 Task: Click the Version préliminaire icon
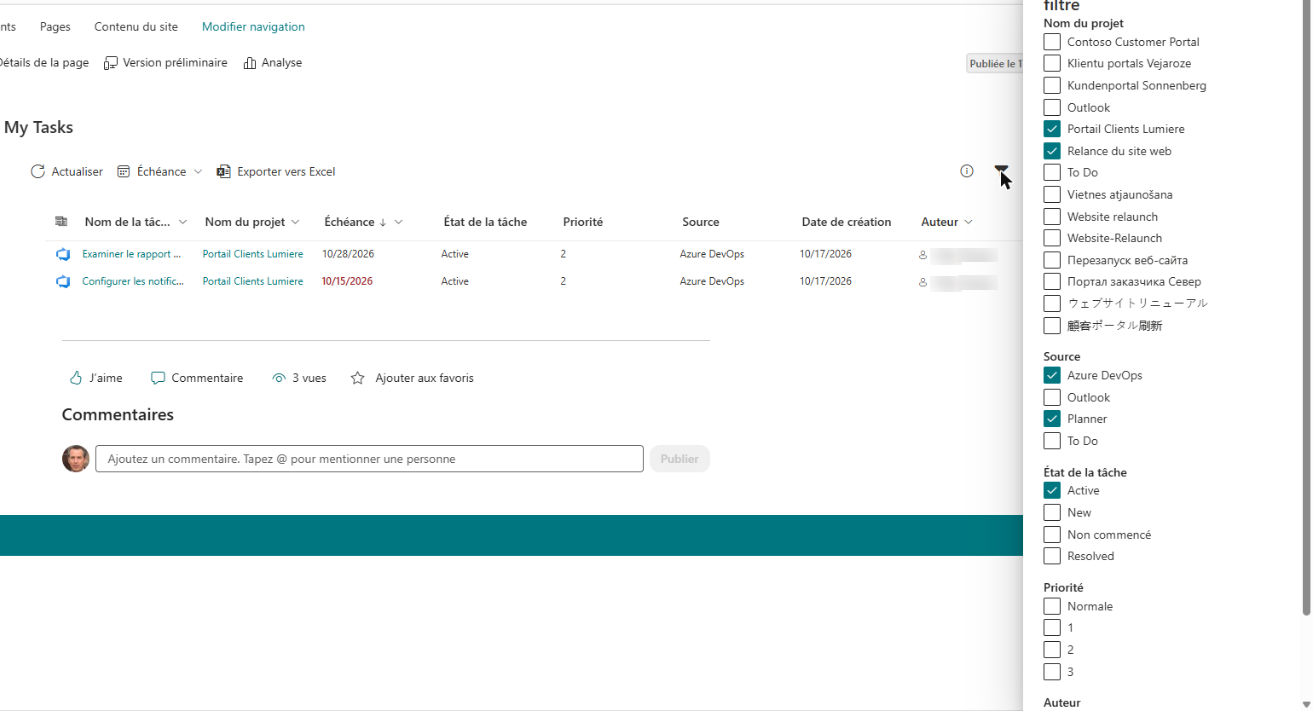pos(111,63)
